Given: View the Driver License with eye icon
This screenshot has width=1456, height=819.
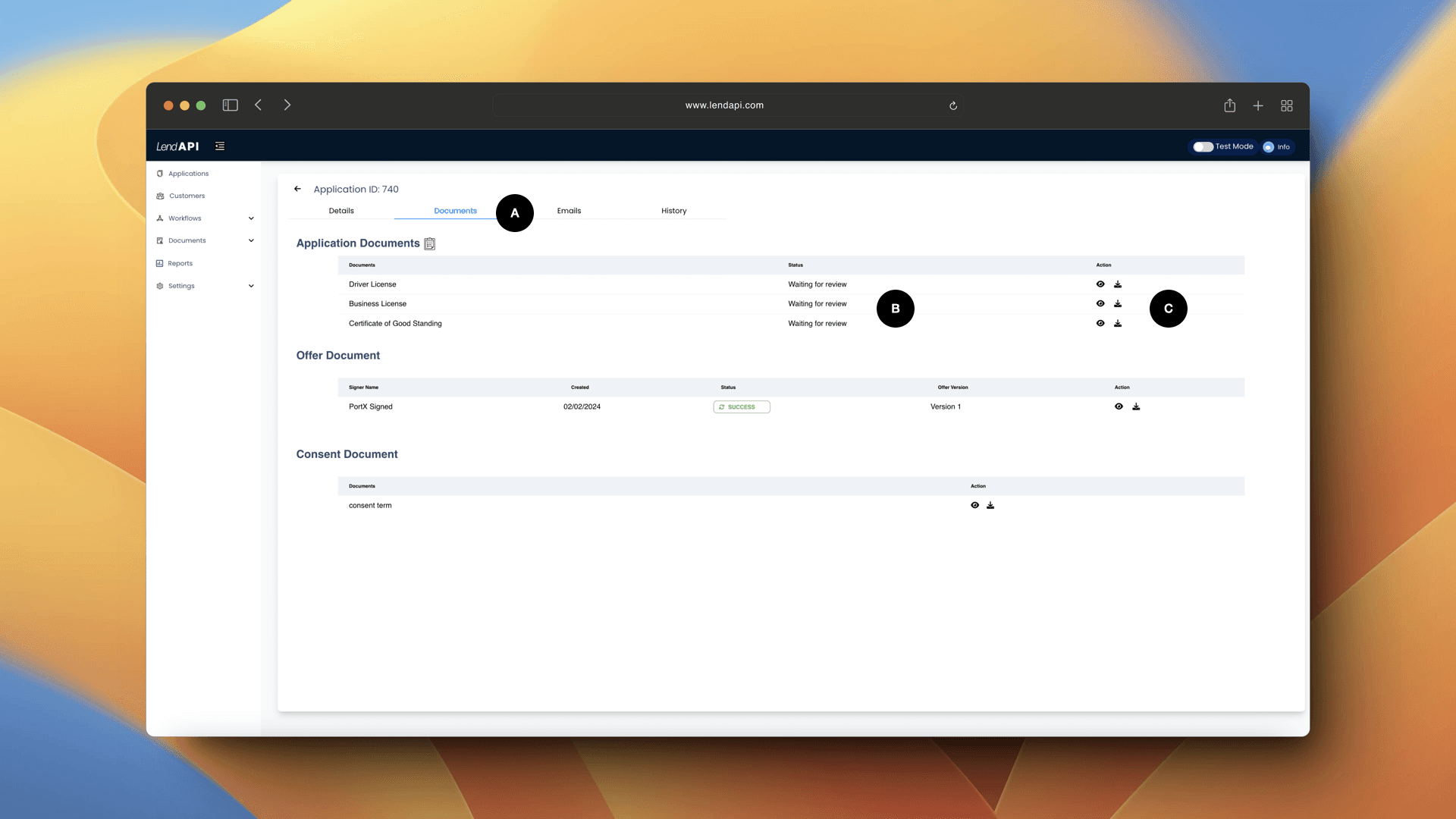Looking at the screenshot, I should coord(1100,284).
